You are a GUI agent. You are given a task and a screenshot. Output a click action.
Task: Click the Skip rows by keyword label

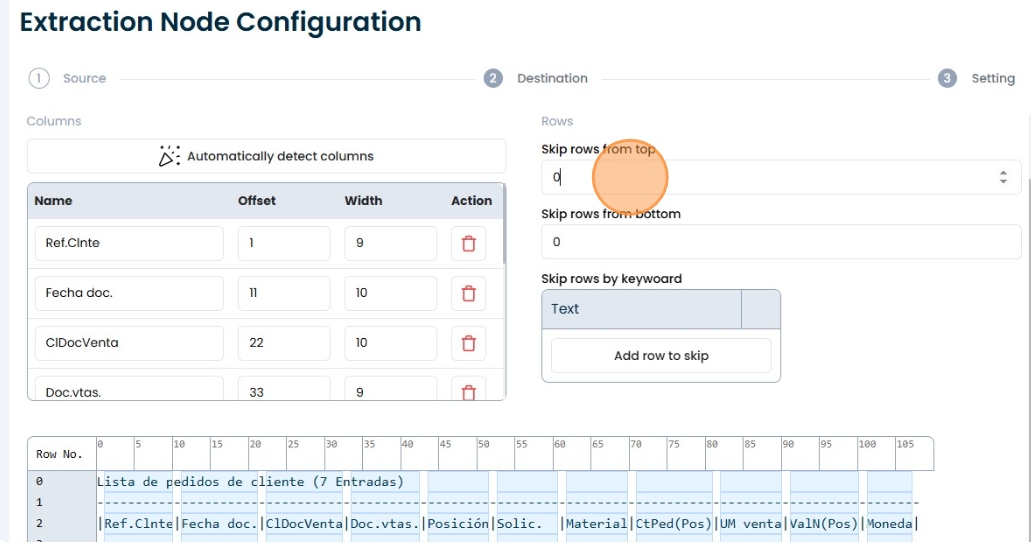(611, 279)
